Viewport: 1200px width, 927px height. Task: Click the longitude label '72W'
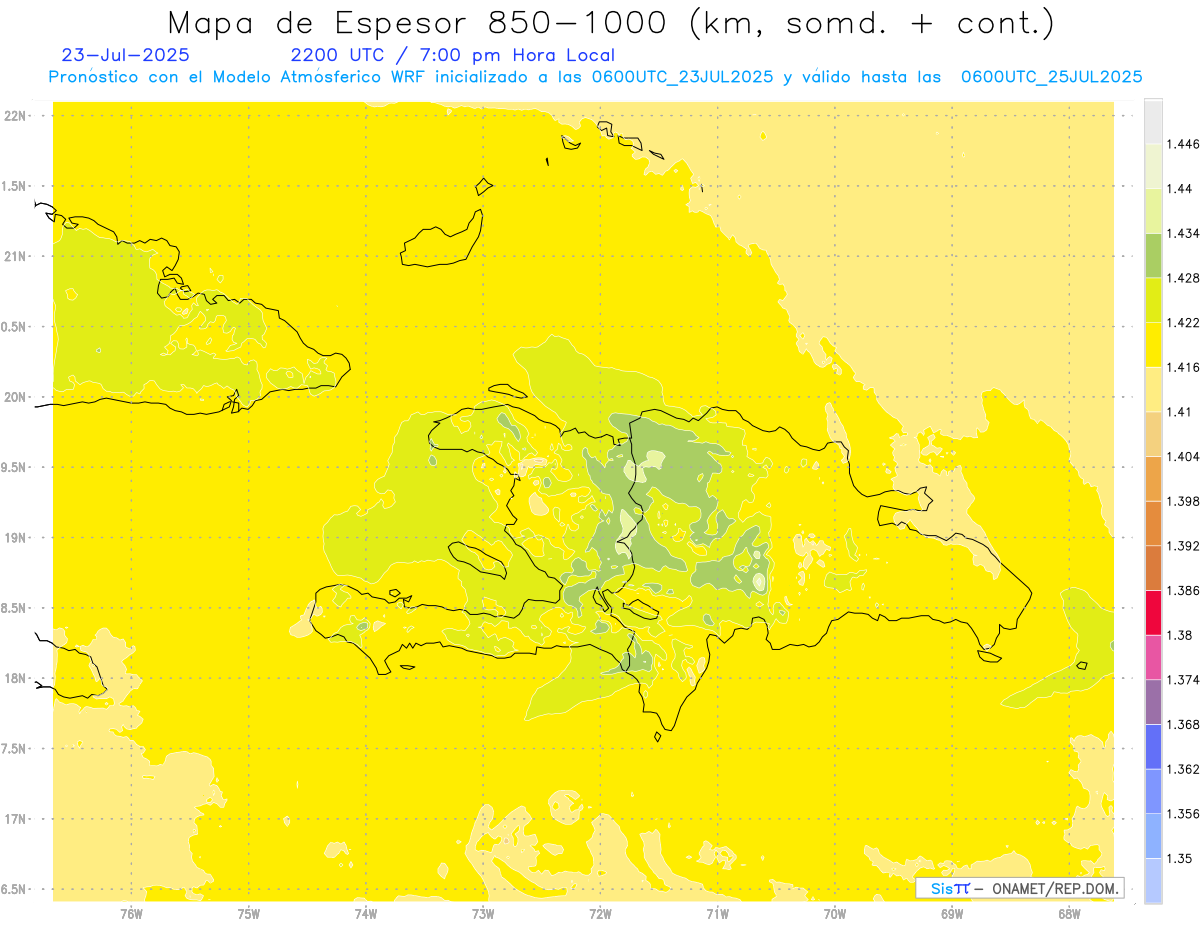(600, 913)
